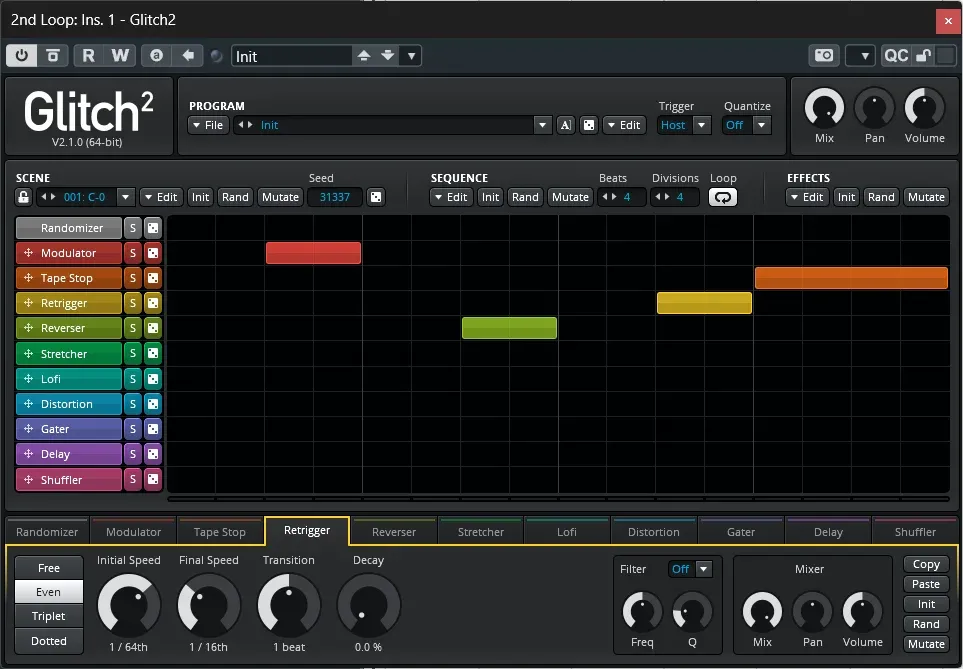
Task: Click the Decay knob
Action: pyautogui.click(x=368, y=605)
